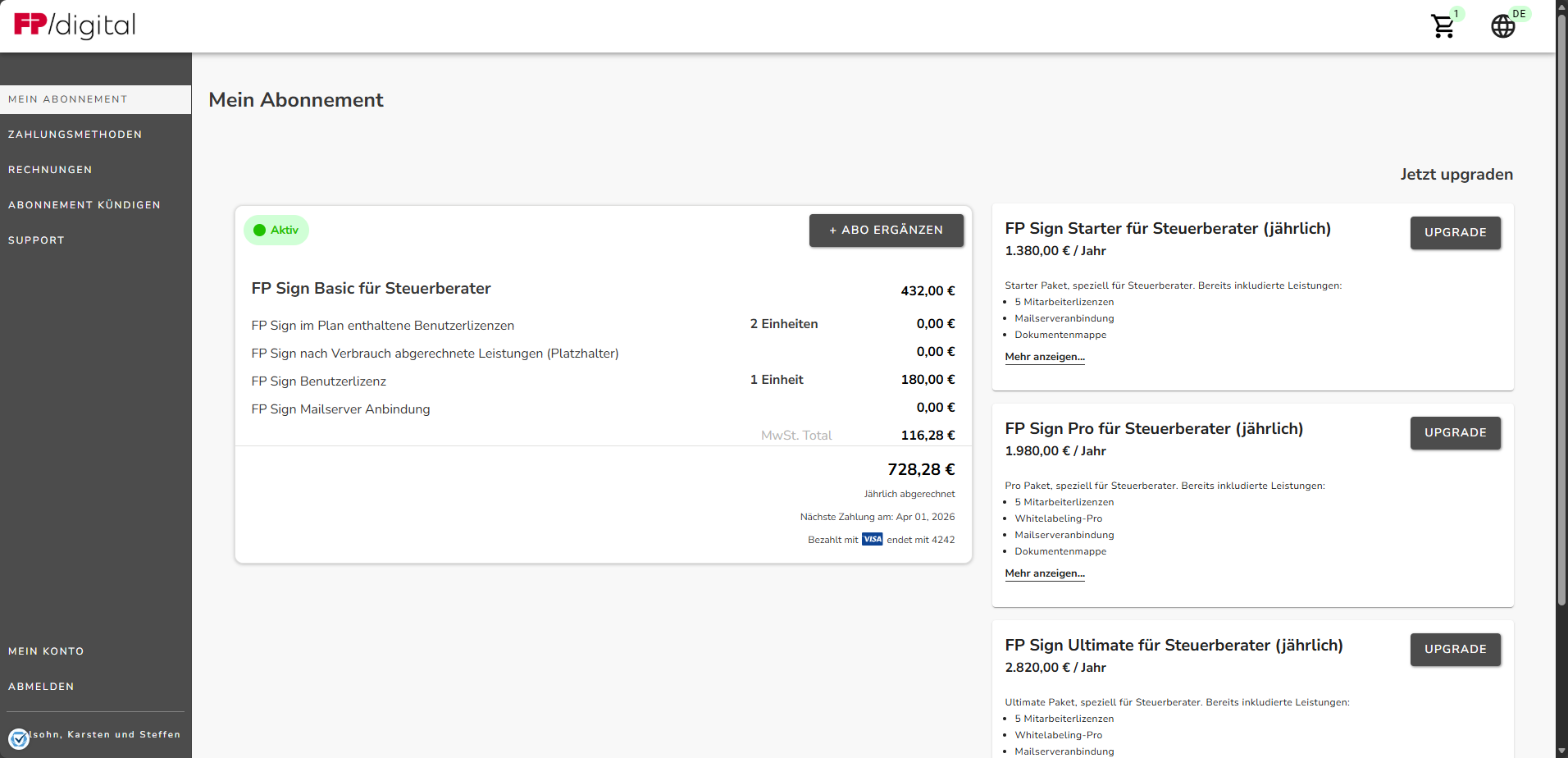Image resolution: width=1568 pixels, height=758 pixels.
Task: Select Mein Abonnement sidebar item
Action: point(68,99)
